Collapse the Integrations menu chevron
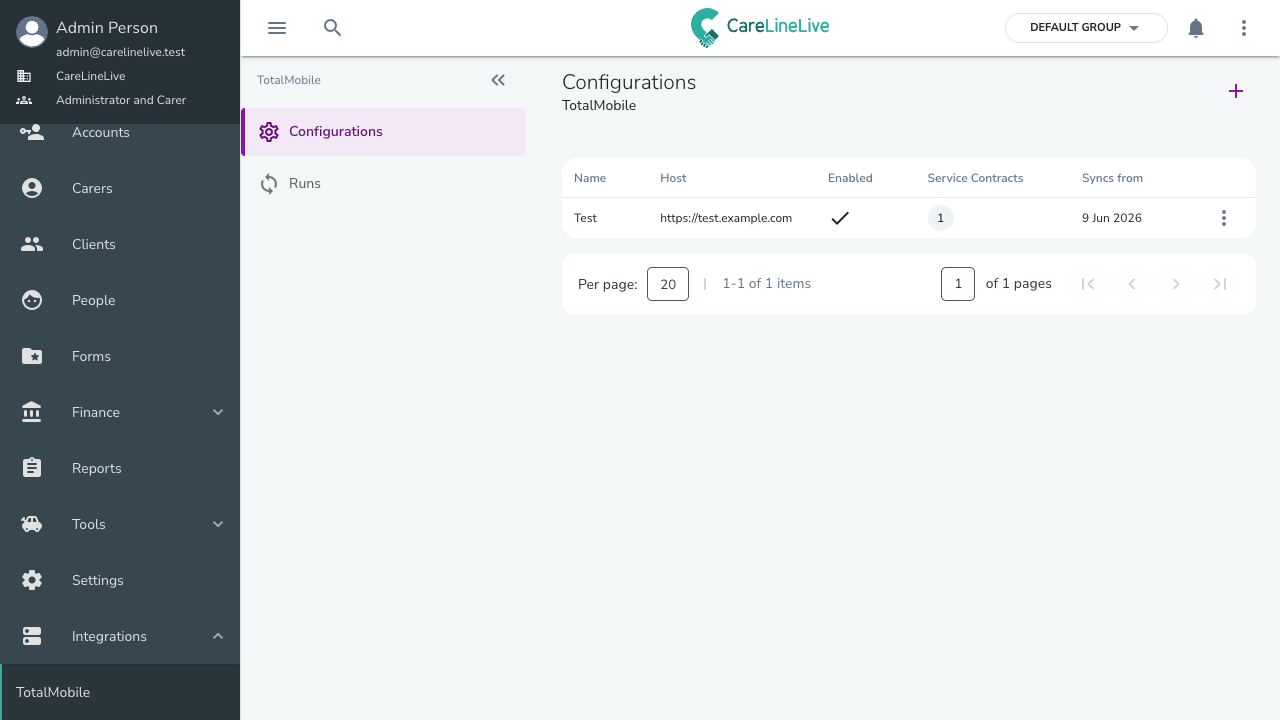This screenshot has width=1280, height=720. [218, 636]
